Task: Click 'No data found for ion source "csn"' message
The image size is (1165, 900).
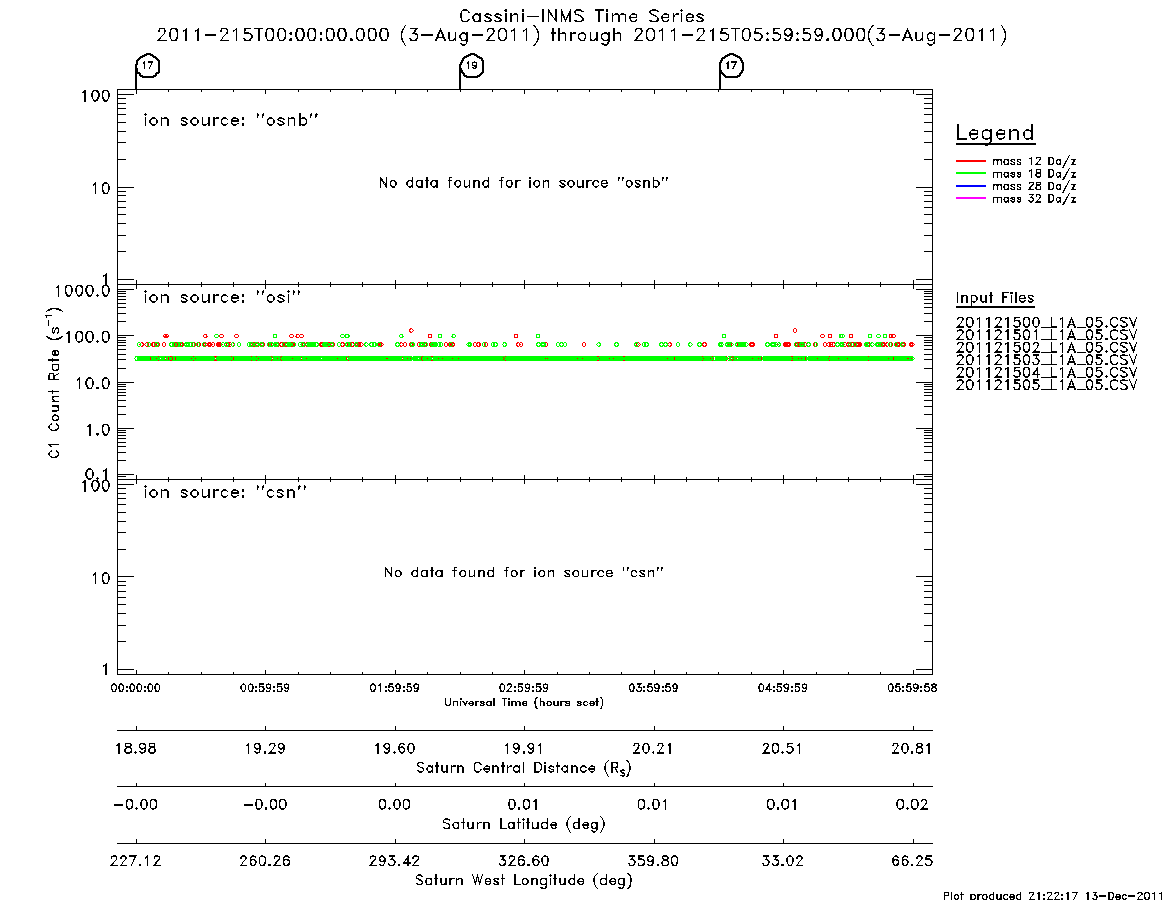Action: coord(524,572)
